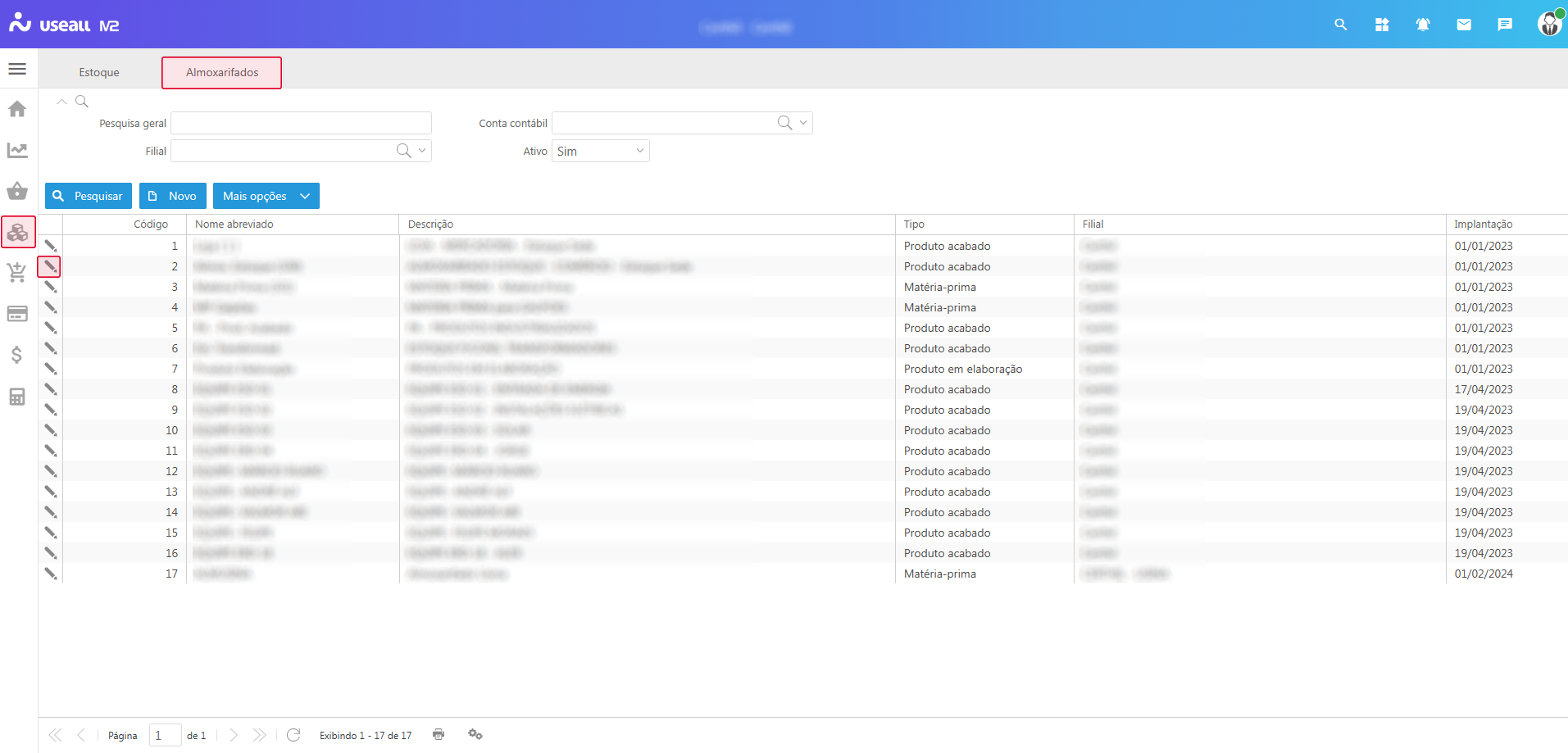Open the Filial dropdown arrow

(x=422, y=151)
